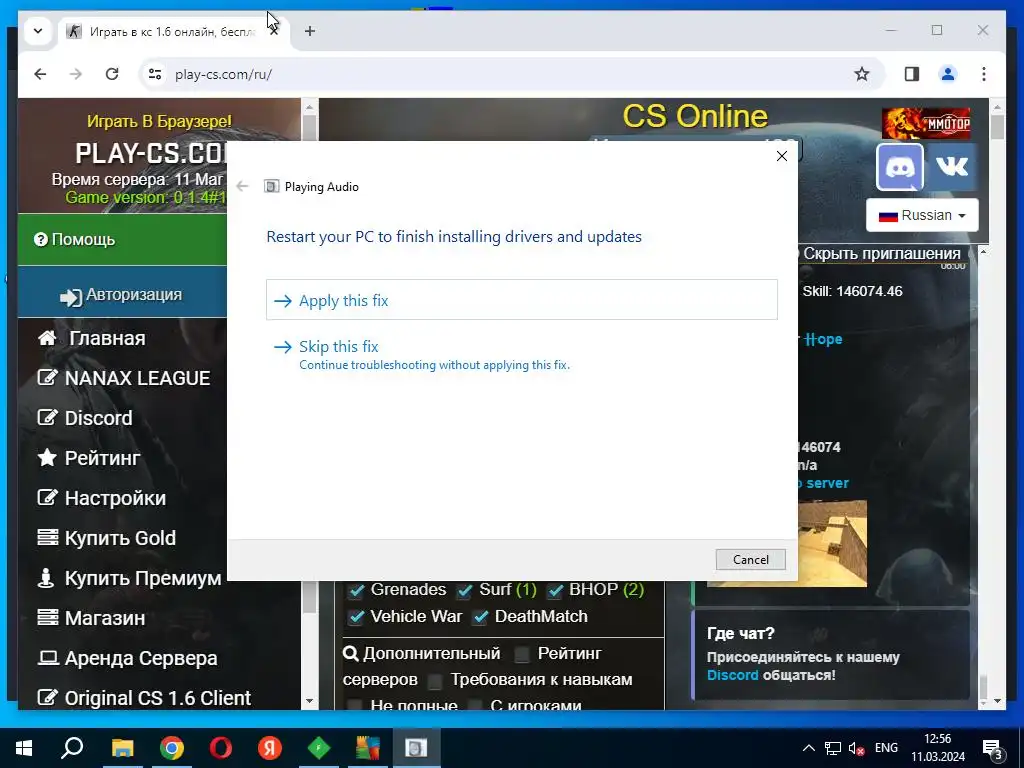Bookmark this page with star icon
Viewport: 1024px width, 768px height.
pos(862,74)
